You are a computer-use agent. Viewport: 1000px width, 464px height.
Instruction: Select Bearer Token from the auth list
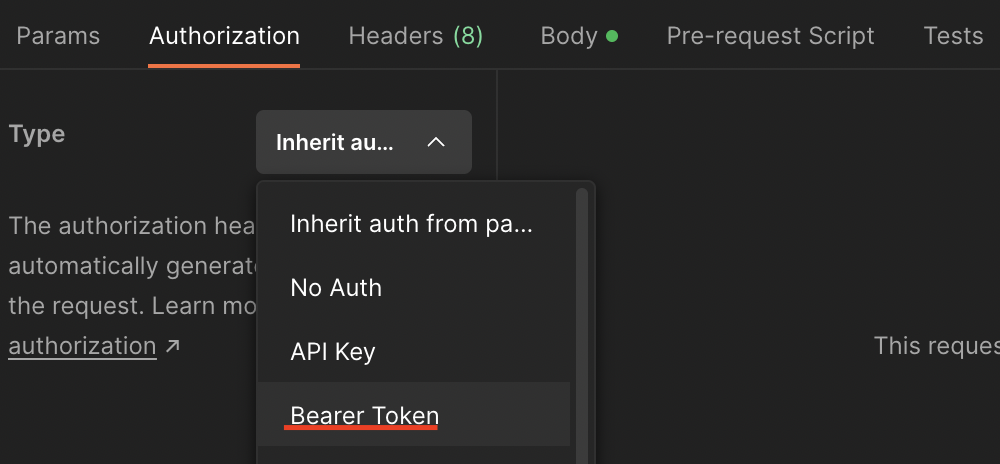coord(364,415)
